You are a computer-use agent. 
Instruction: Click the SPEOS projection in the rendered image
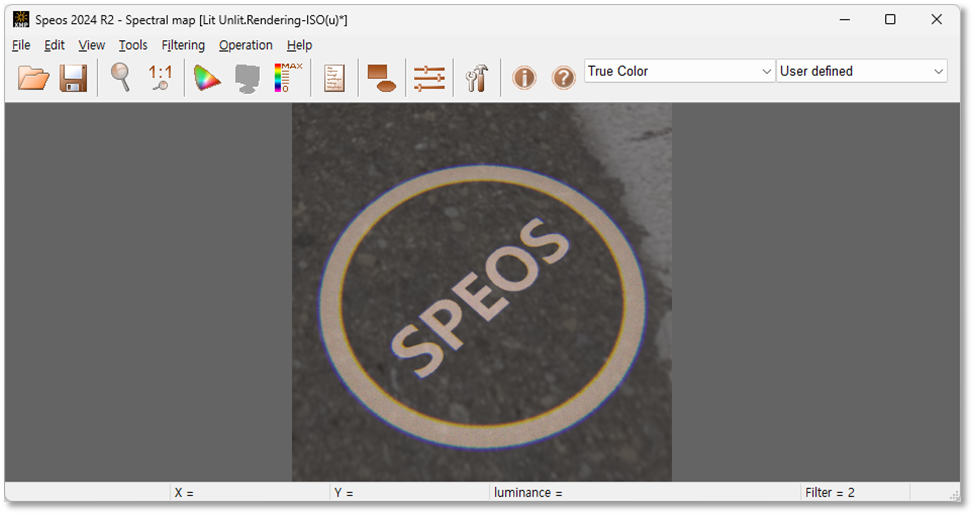click(481, 298)
